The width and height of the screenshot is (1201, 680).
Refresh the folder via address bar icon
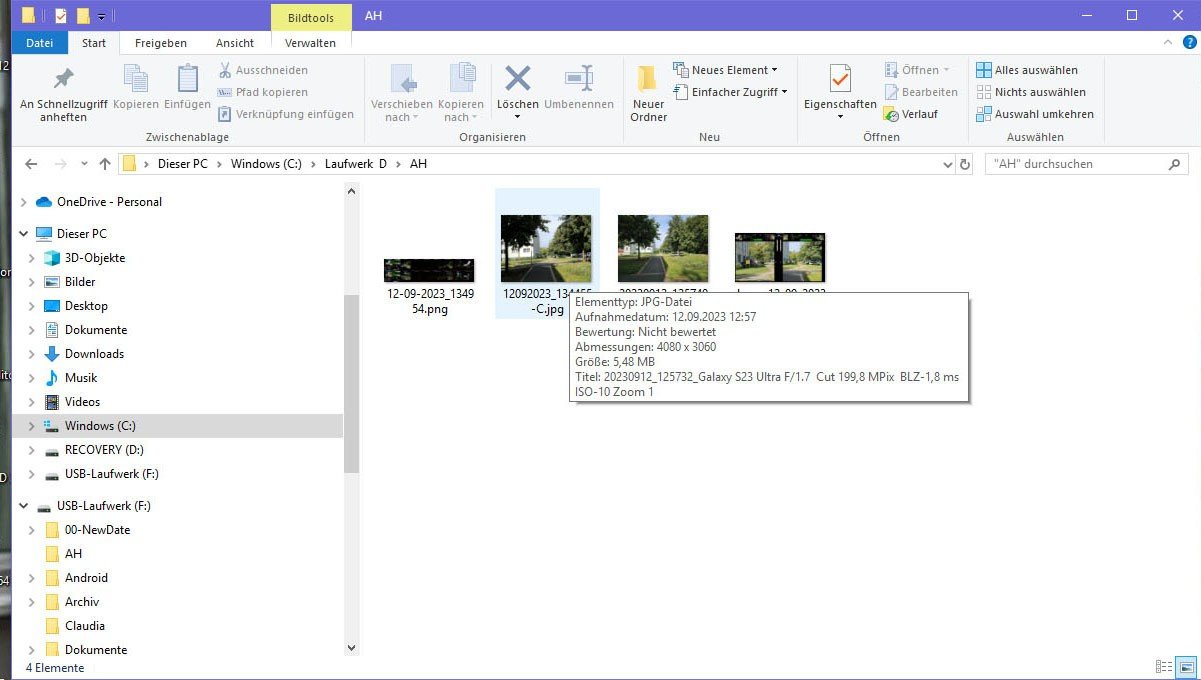point(964,164)
